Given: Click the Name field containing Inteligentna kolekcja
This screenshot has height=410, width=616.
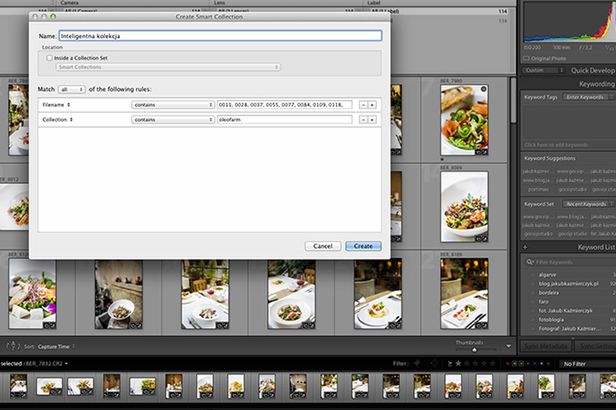Looking at the screenshot, I should 220,36.
